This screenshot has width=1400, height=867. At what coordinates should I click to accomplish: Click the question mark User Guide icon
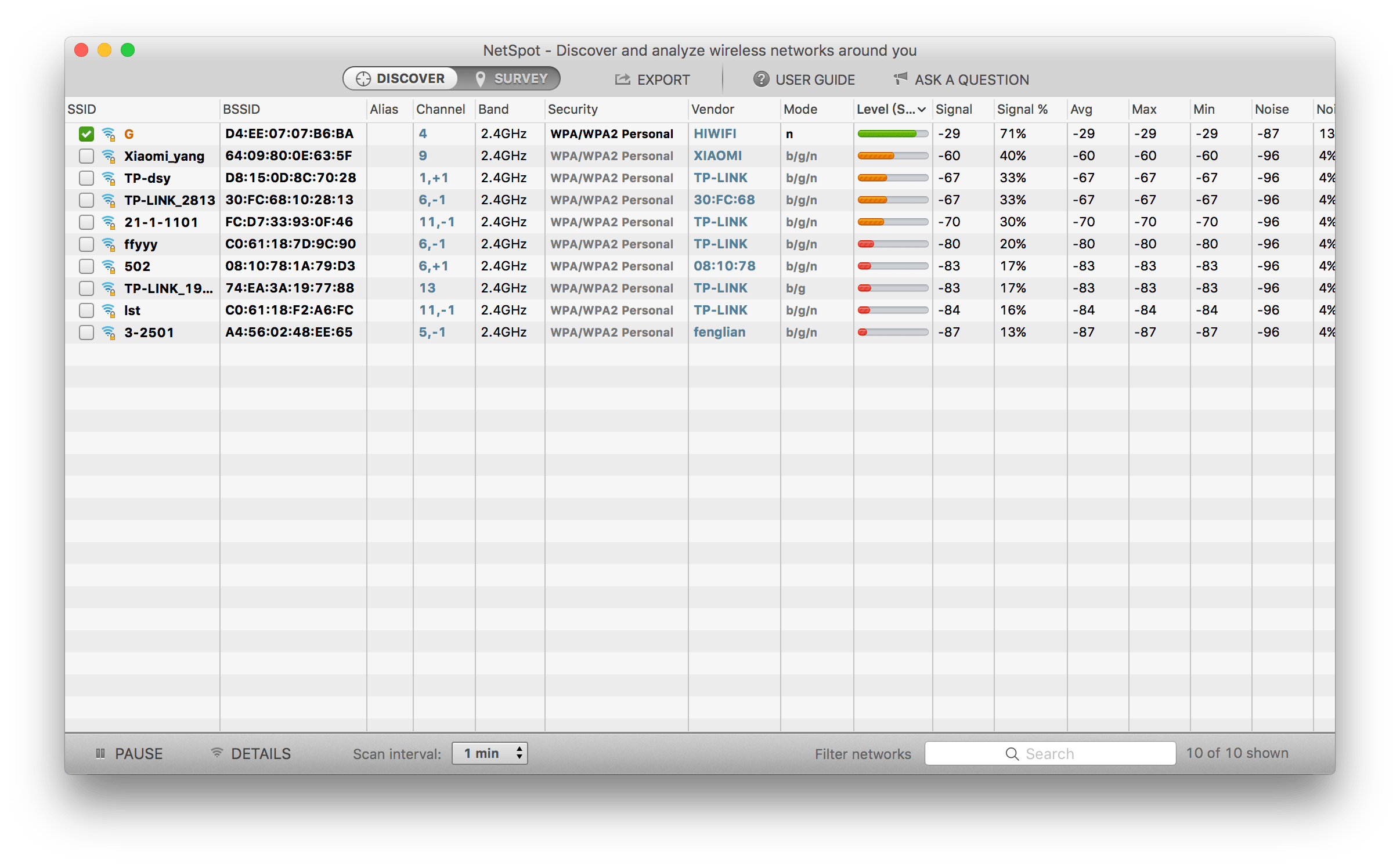pos(761,79)
